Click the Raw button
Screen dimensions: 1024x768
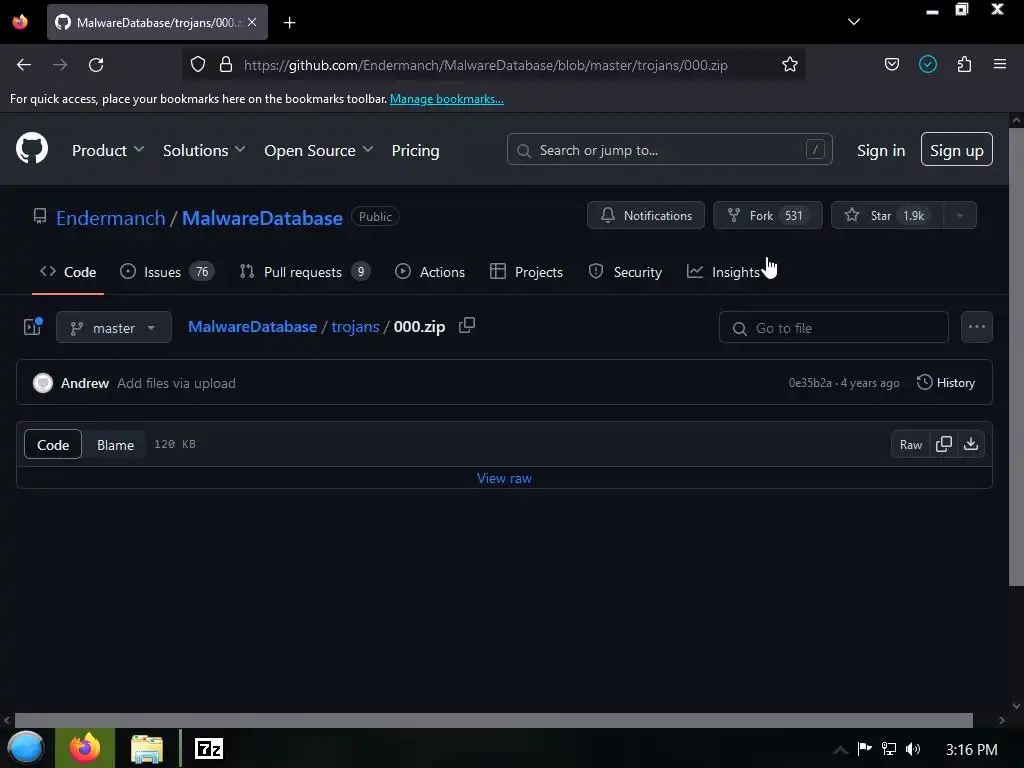click(910, 444)
